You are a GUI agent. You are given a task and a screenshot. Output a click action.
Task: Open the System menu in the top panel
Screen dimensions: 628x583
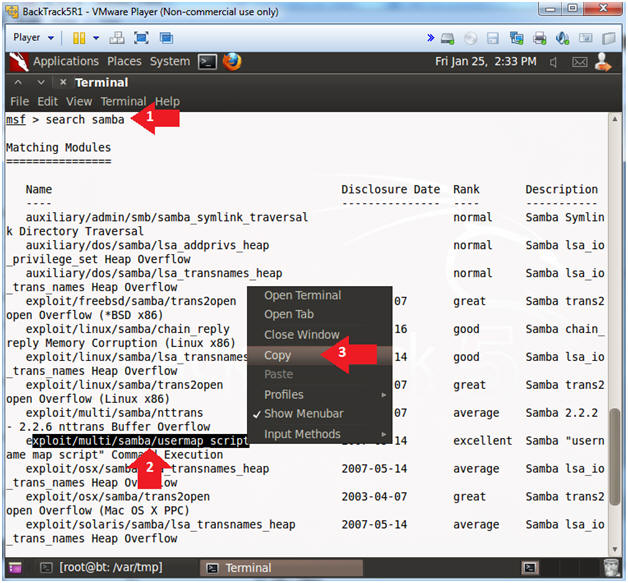tap(170, 61)
